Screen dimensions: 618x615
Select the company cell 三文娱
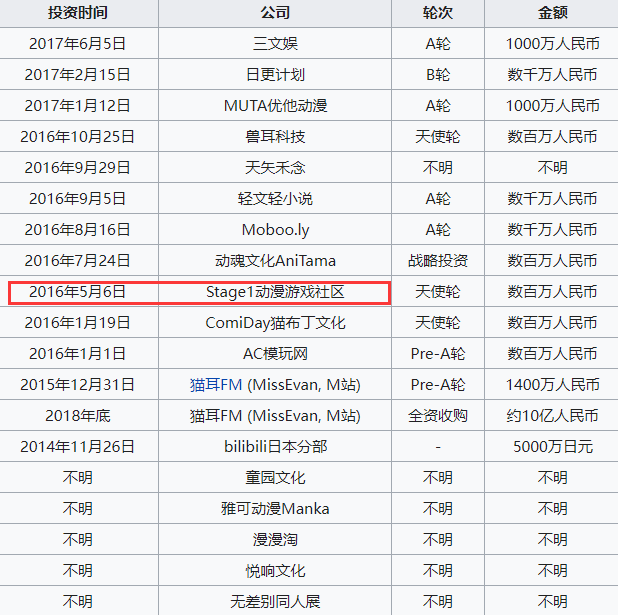coord(275,43)
